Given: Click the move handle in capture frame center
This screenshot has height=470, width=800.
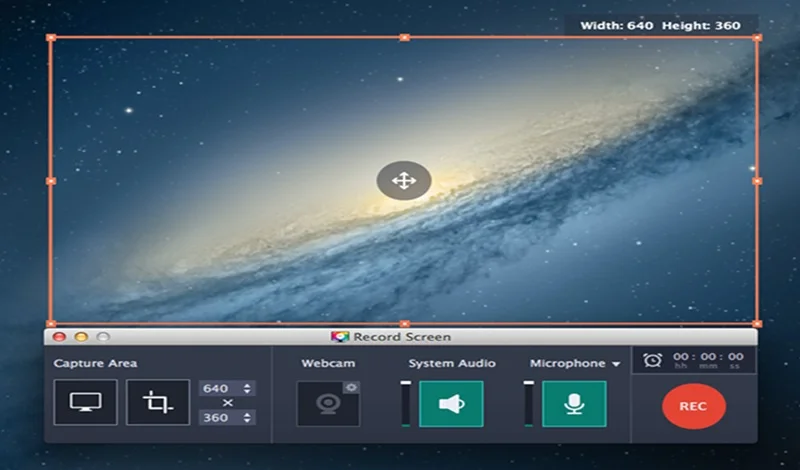Looking at the screenshot, I should 404,181.
